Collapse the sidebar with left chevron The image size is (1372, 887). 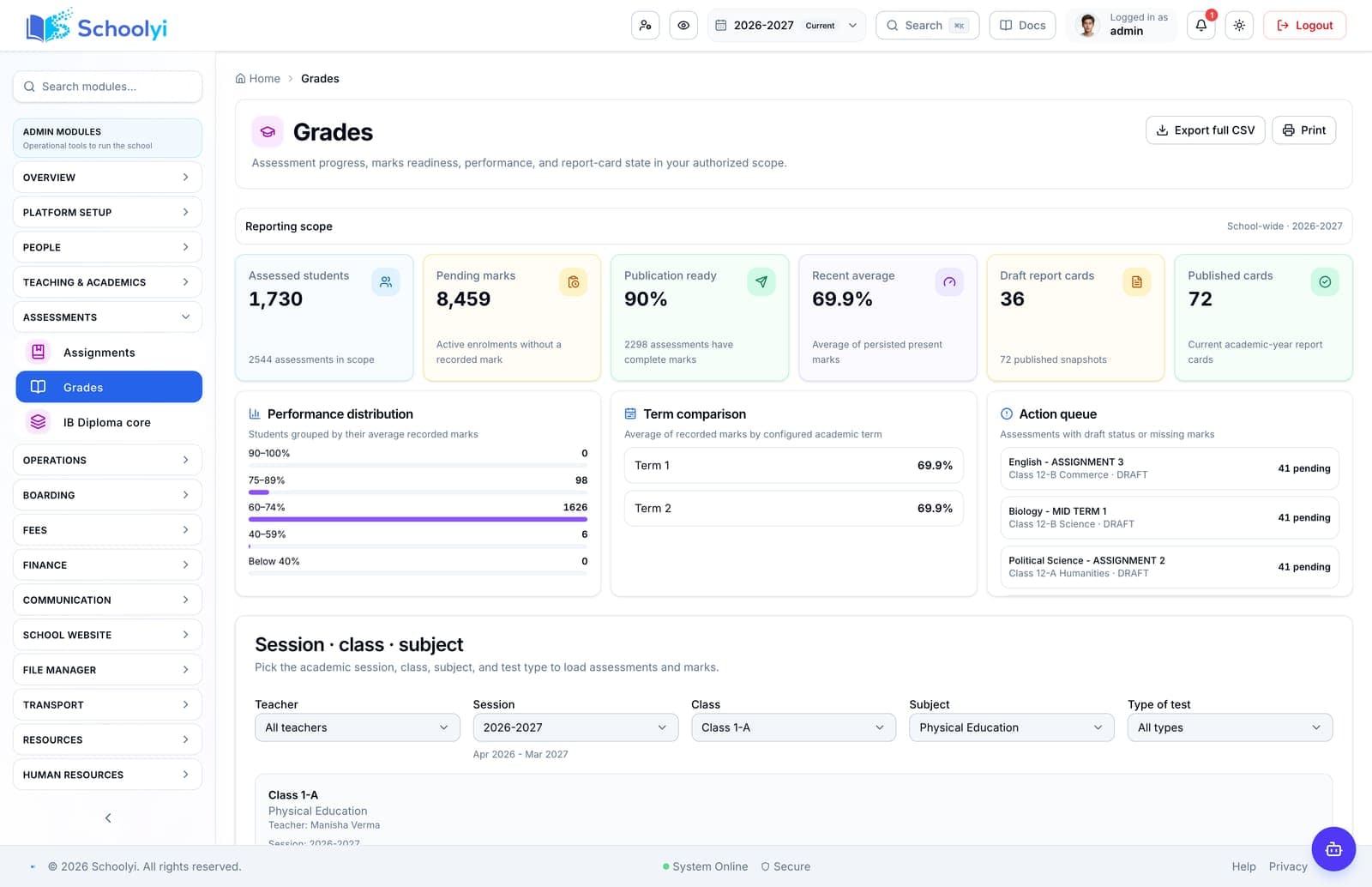[108, 818]
